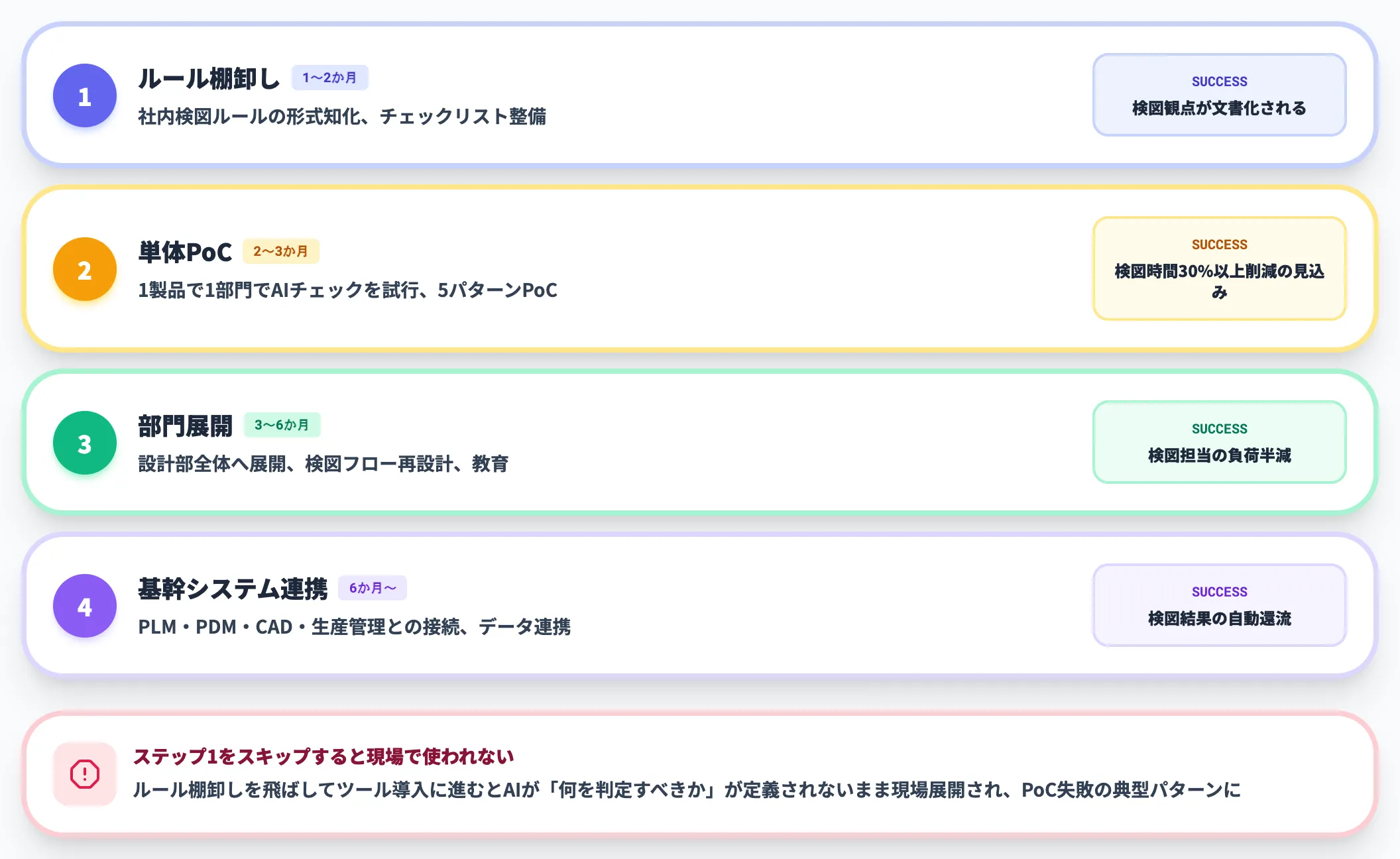Click the 2〜3か月 duration badge

280,251
